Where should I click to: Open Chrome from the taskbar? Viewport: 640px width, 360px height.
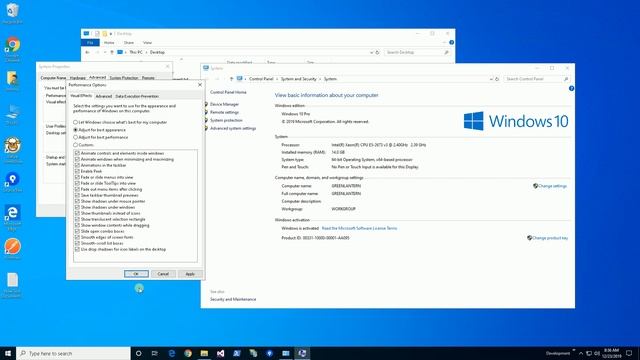click(x=188, y=353)
